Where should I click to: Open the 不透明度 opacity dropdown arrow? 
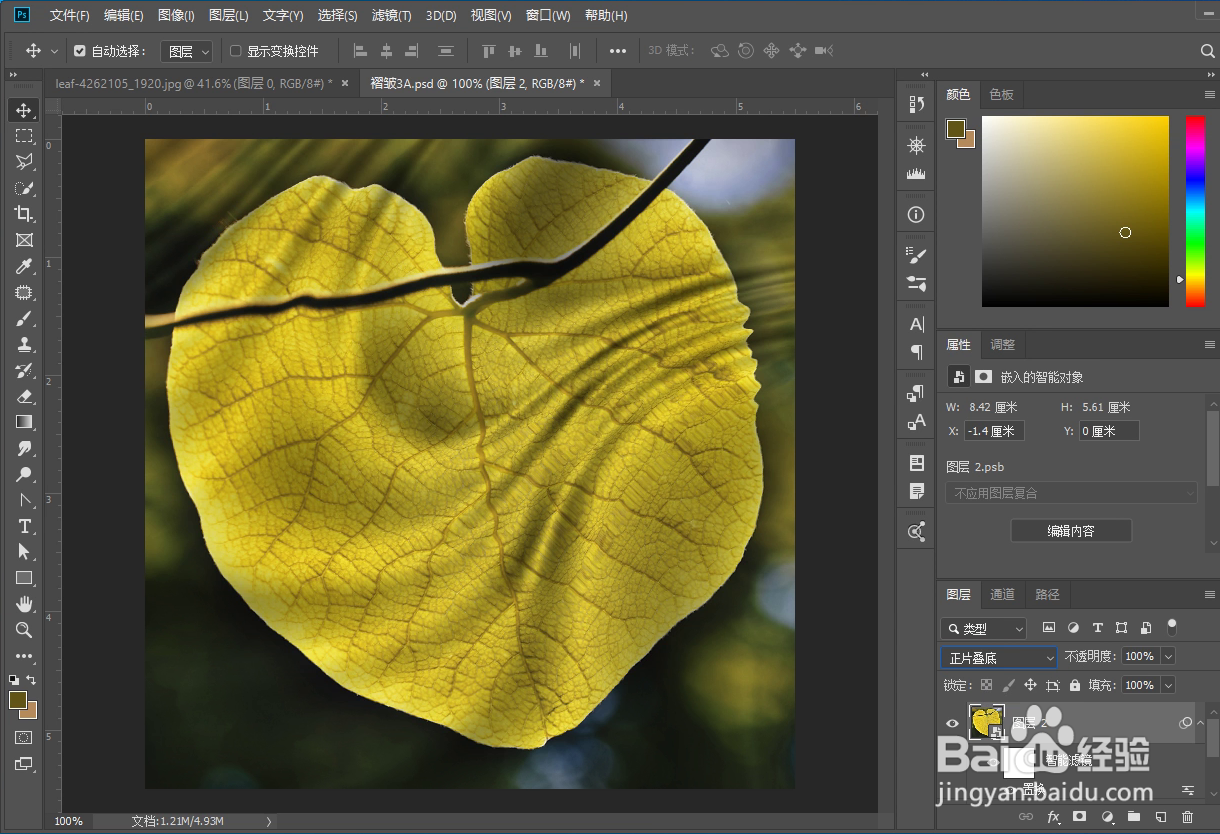[1168, 657]
